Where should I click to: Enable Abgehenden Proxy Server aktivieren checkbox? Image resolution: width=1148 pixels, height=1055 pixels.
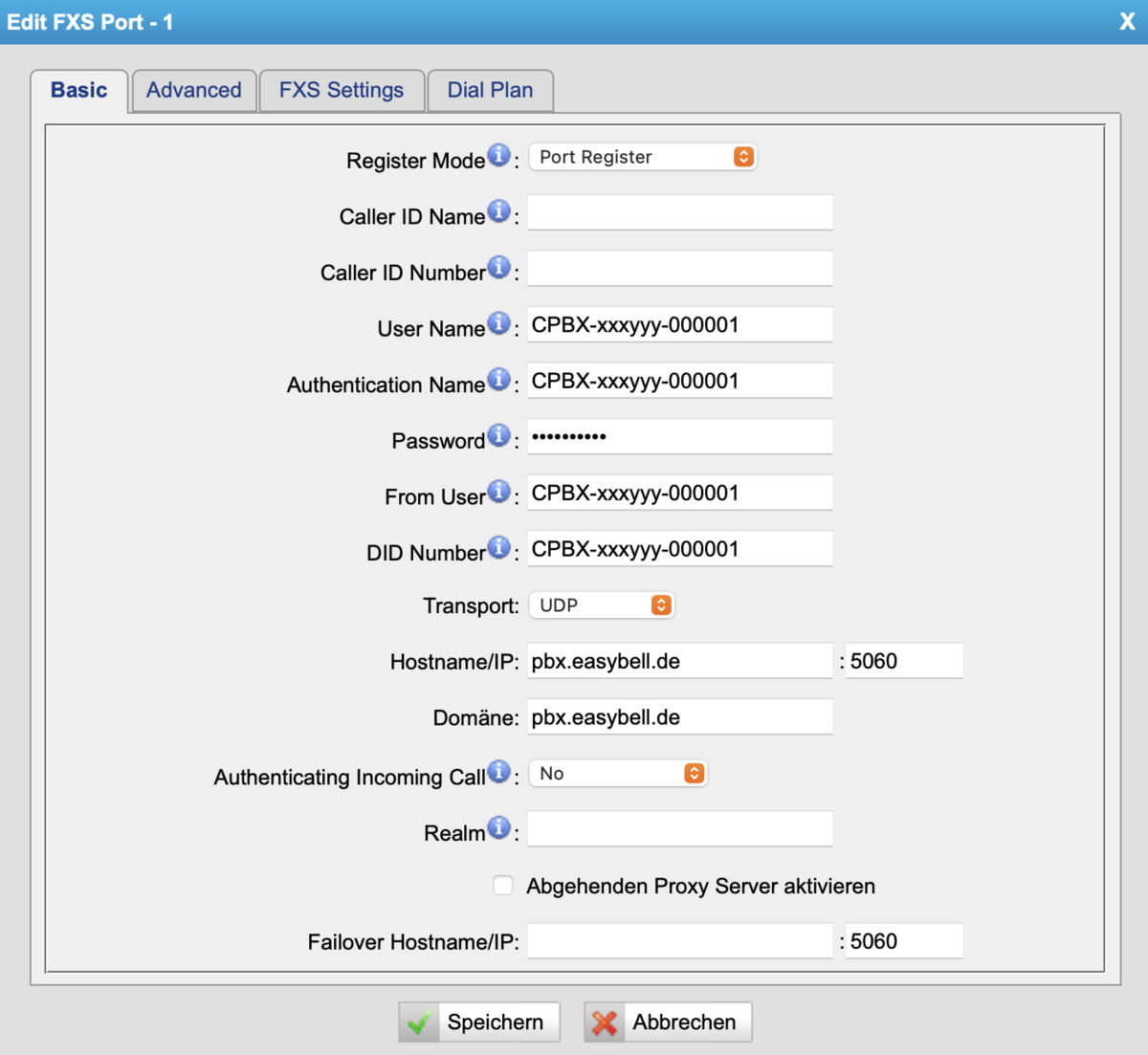pyautogui.click(x=503, y=886)
